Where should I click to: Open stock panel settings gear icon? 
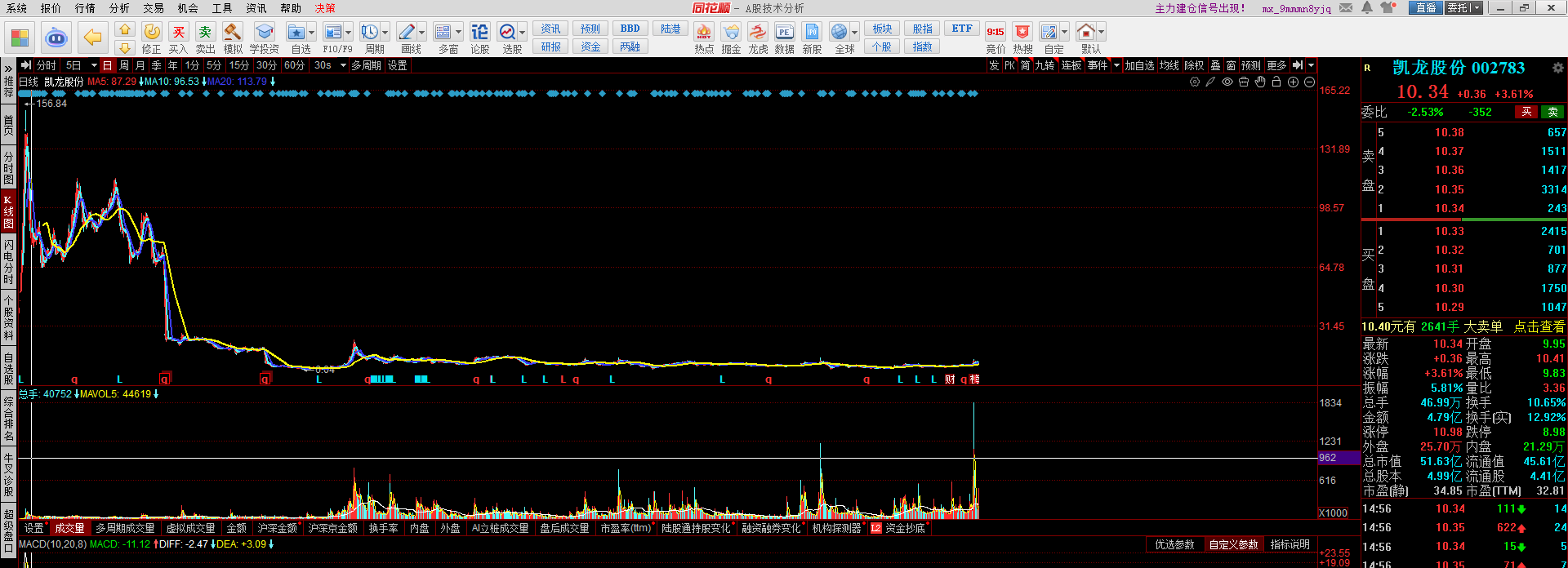coord(1557,68)
